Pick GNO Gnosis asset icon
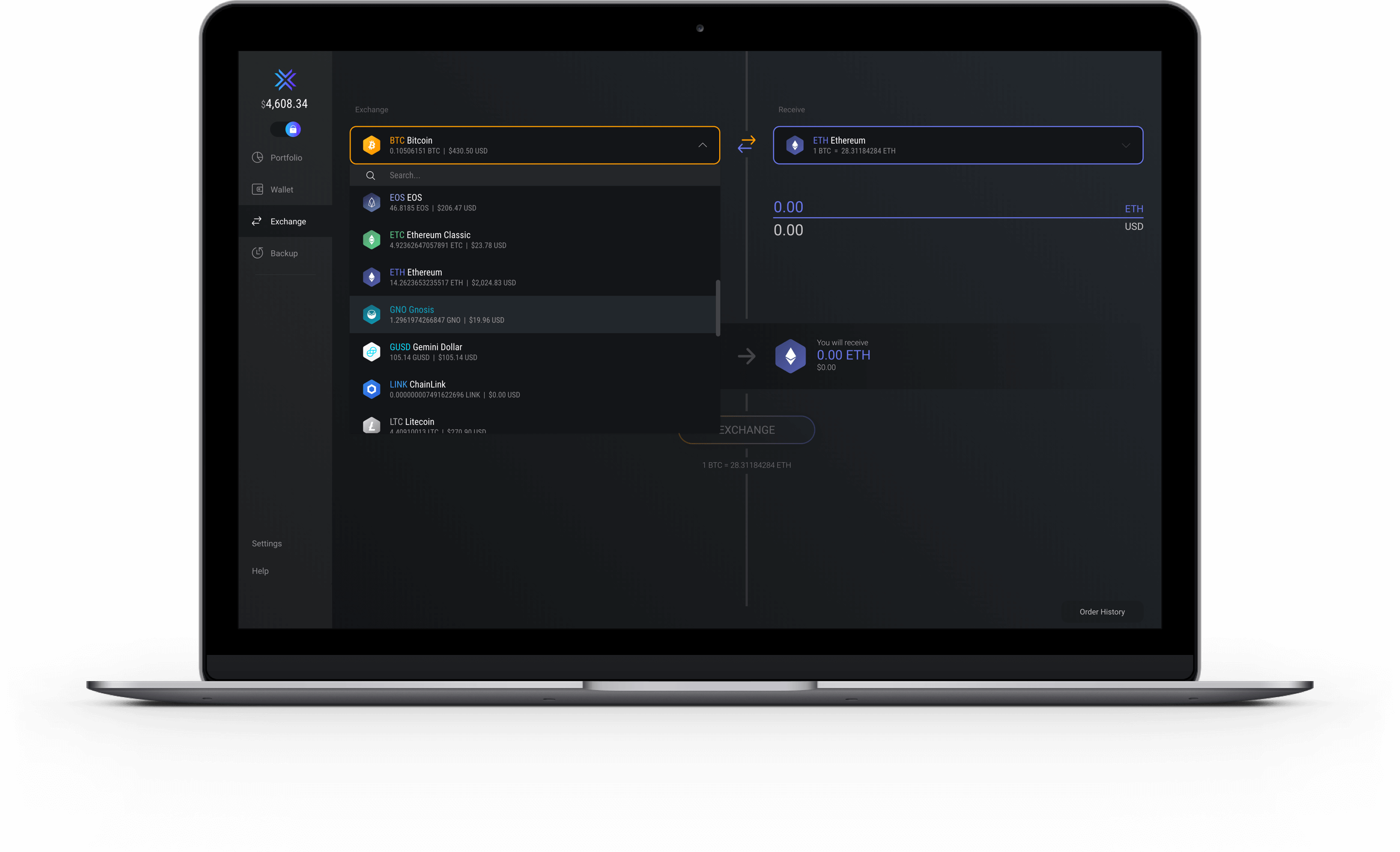Screen dimensions: 1400x852 click(372, 314)
